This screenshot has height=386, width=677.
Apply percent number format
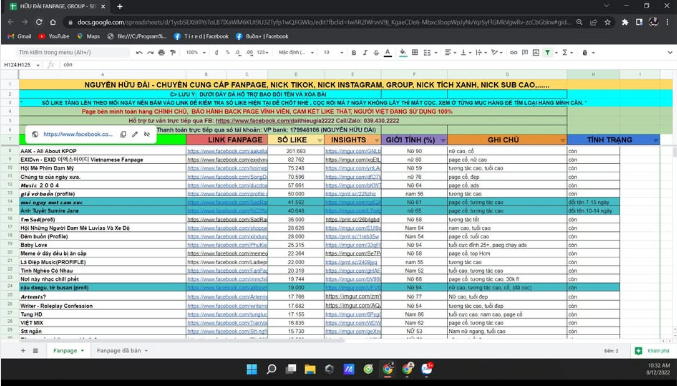tap(228, 52)
